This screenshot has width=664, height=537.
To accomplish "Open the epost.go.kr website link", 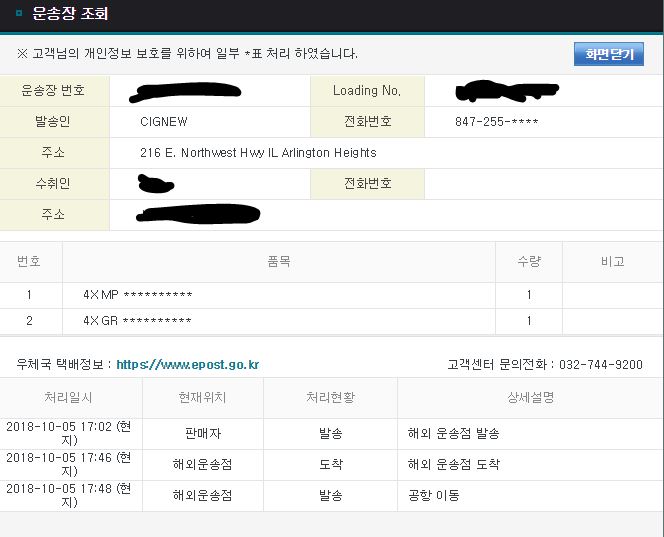I will pyautogui.click(x=187, y=365).
